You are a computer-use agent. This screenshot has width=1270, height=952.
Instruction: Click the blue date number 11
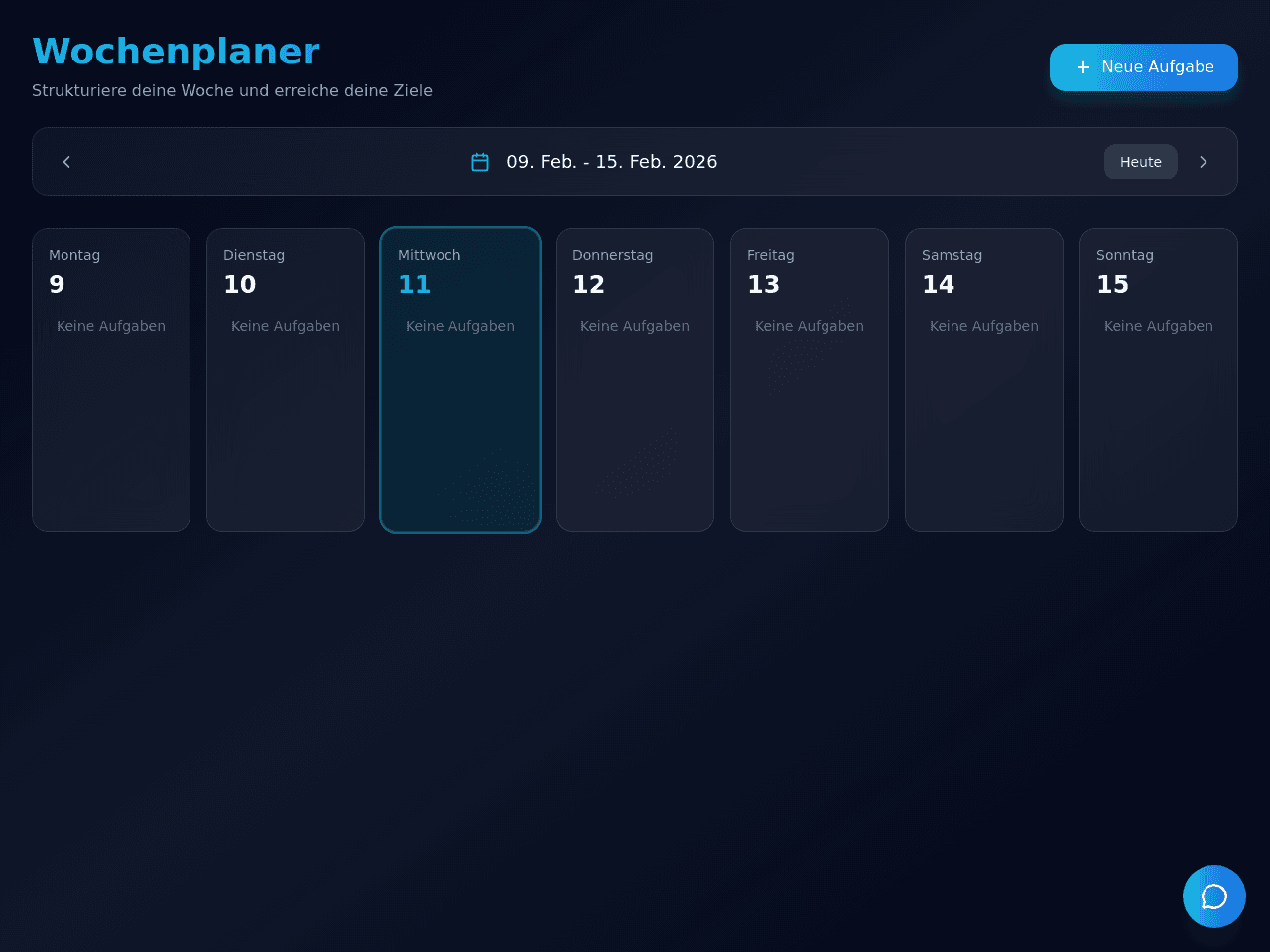click(414, 285)
